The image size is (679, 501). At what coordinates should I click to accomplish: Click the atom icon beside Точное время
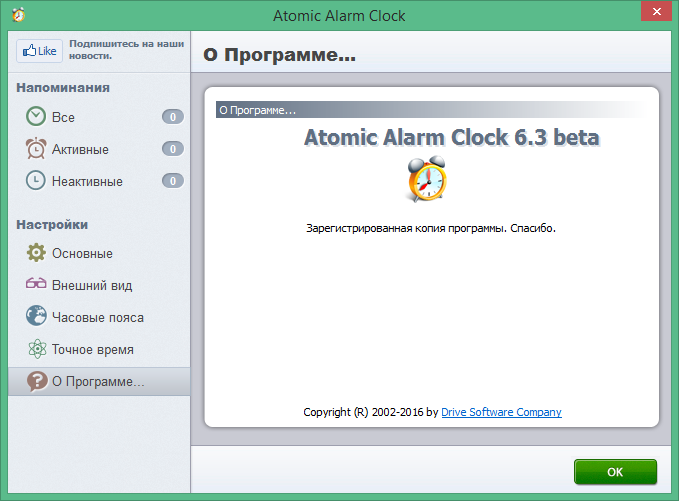point(37,349)
